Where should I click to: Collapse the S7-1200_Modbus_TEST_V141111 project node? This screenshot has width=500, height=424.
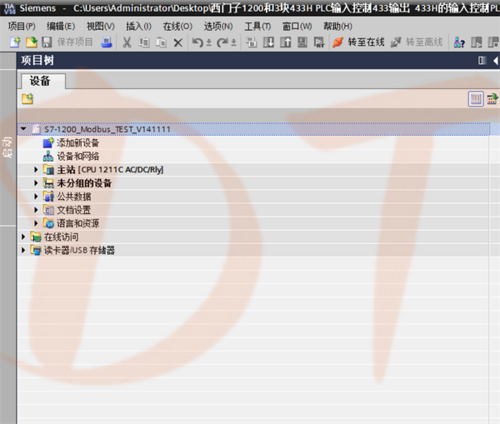click(23, 129)
